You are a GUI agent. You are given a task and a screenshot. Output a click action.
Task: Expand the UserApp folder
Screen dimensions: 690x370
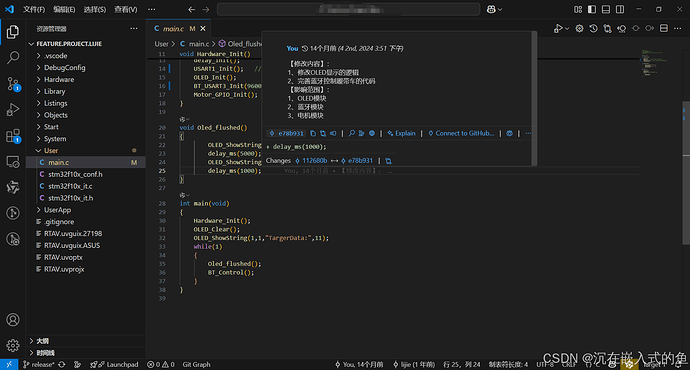tap(57, 210)
